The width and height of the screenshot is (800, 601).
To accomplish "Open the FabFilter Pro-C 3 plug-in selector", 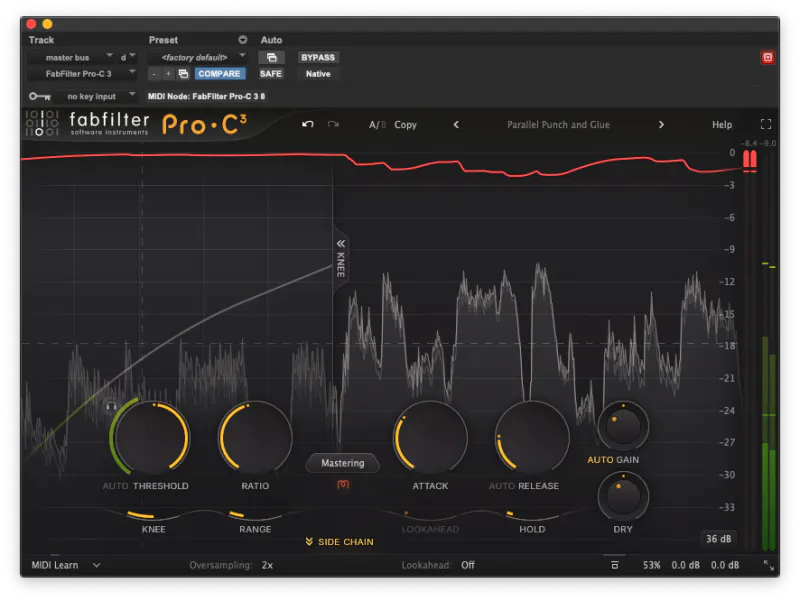I will pos(82,74).
